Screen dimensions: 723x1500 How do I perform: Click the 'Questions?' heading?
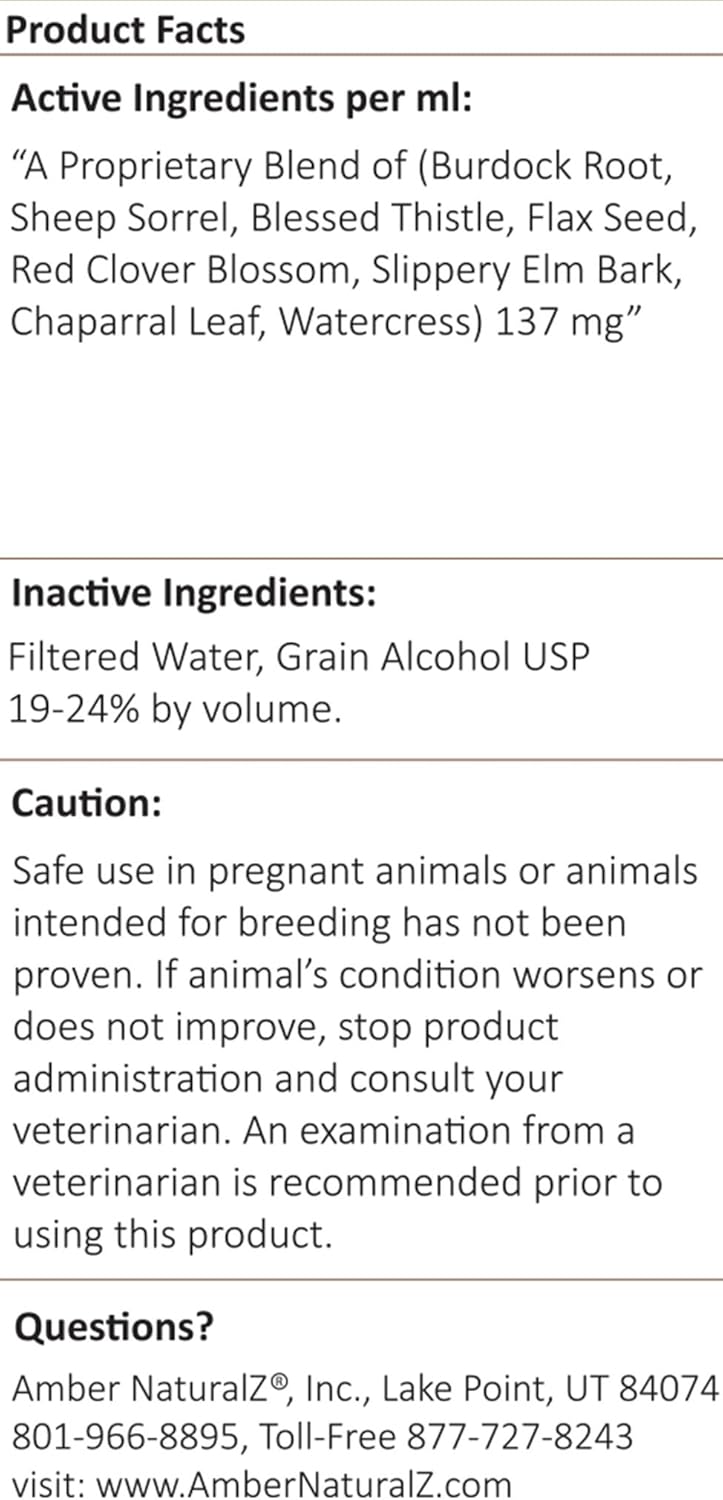point(113,1327)
